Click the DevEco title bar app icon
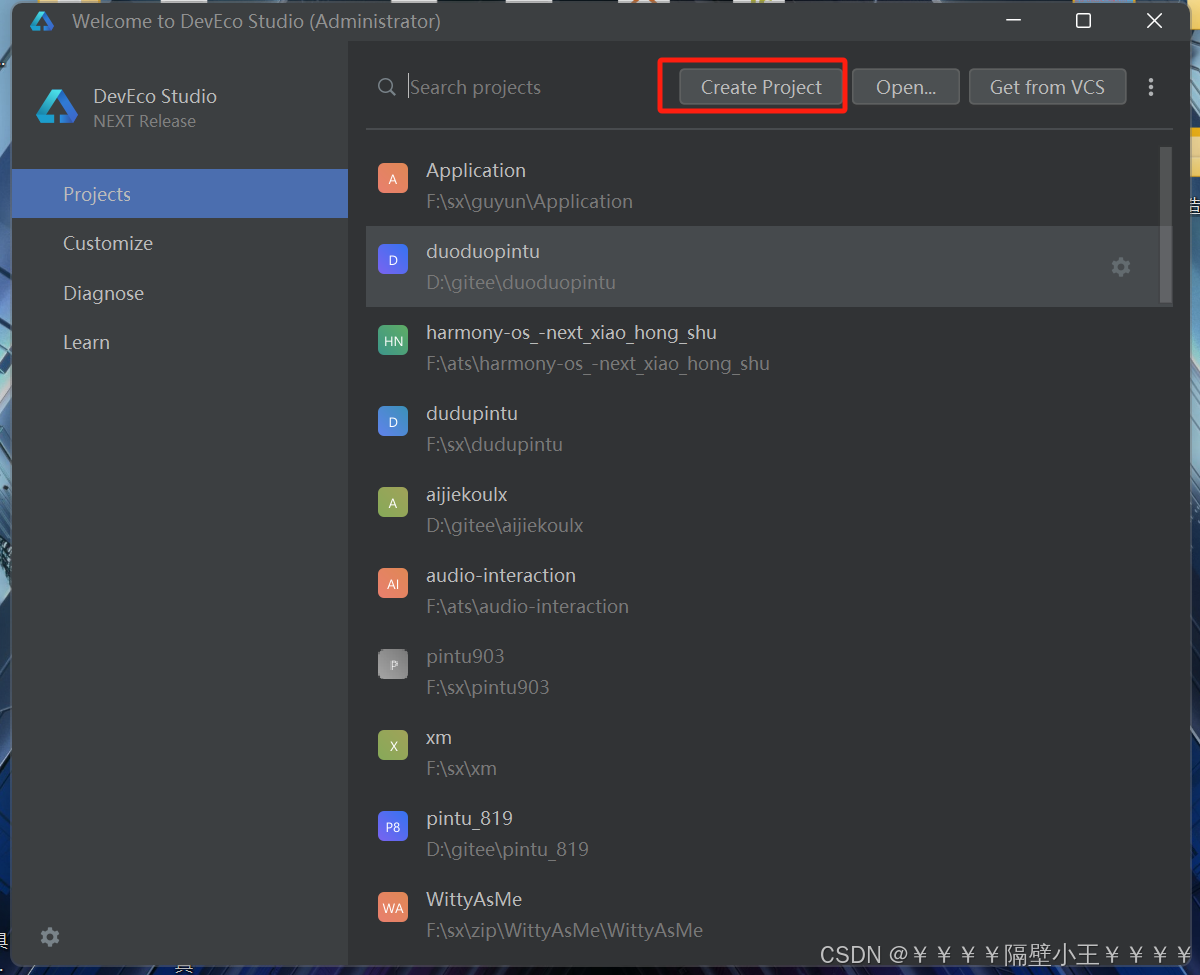1200x975 pixels. click(x=42, y=21)
